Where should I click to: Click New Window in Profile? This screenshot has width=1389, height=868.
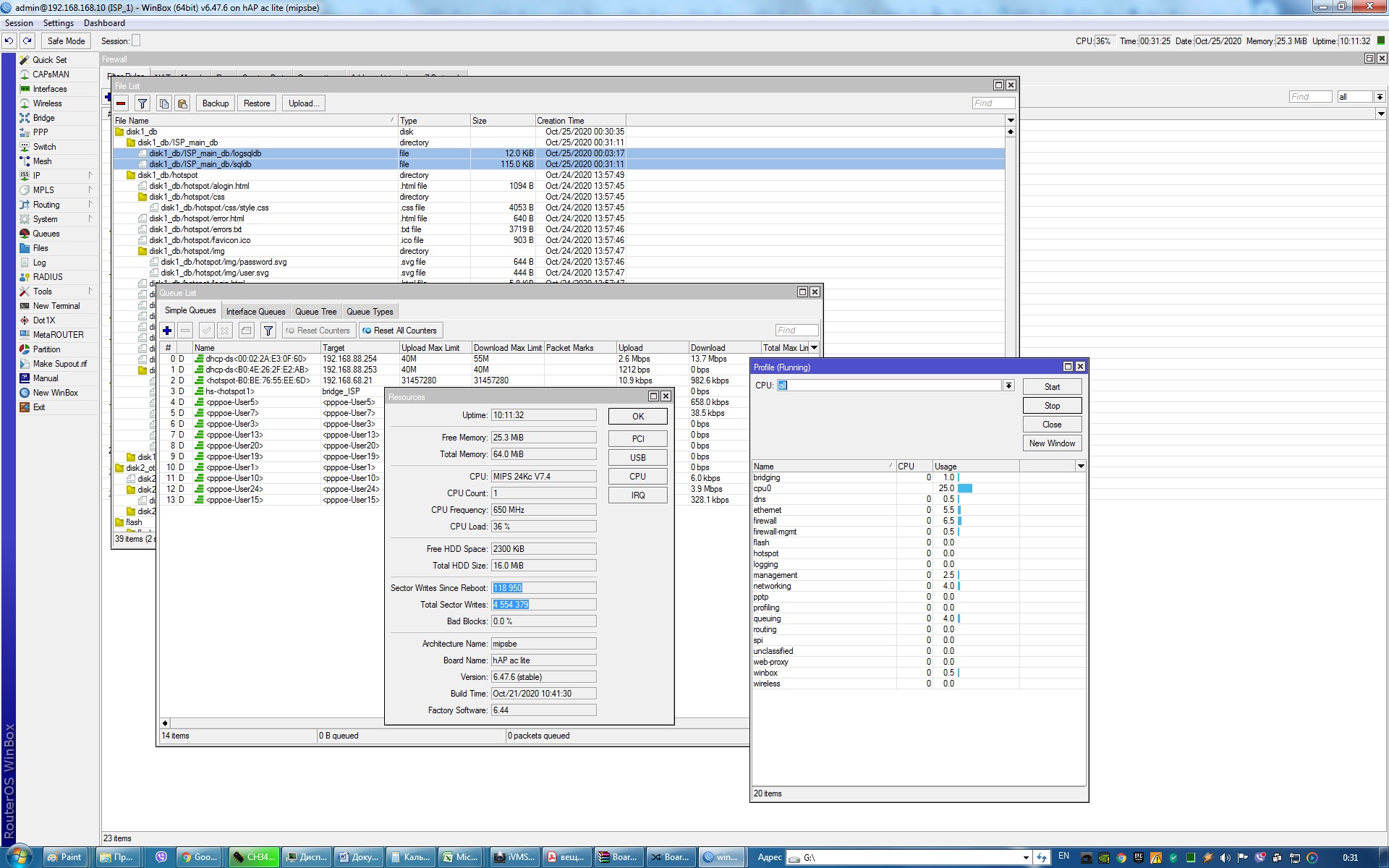coord(1053,443)
